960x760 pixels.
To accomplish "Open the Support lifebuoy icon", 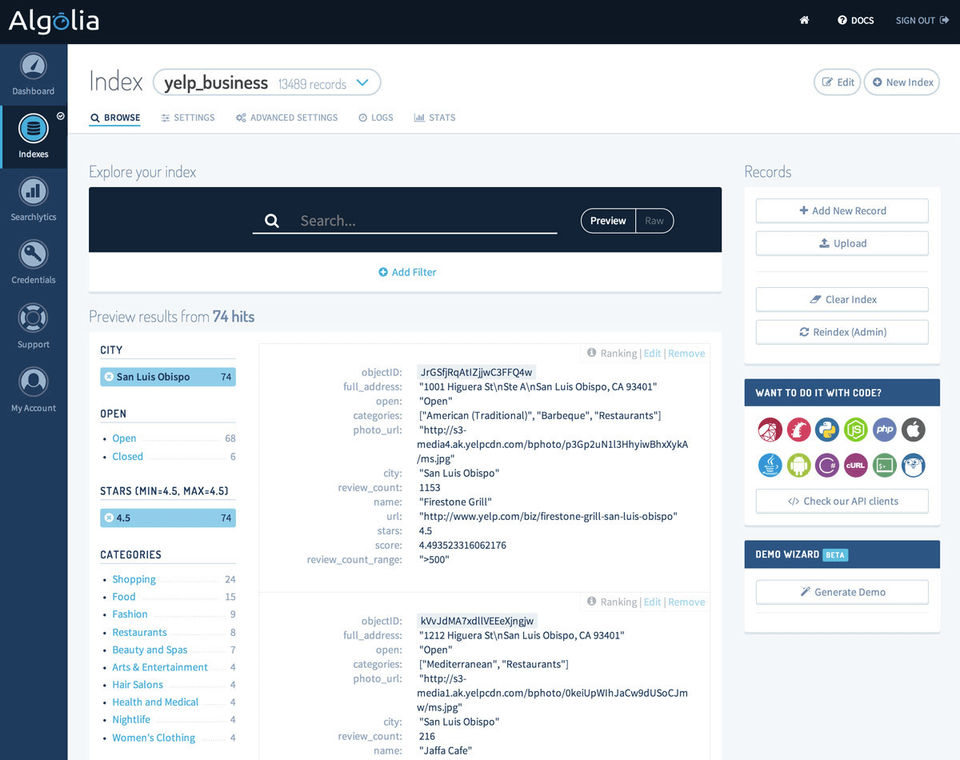I will click(33, 318).
